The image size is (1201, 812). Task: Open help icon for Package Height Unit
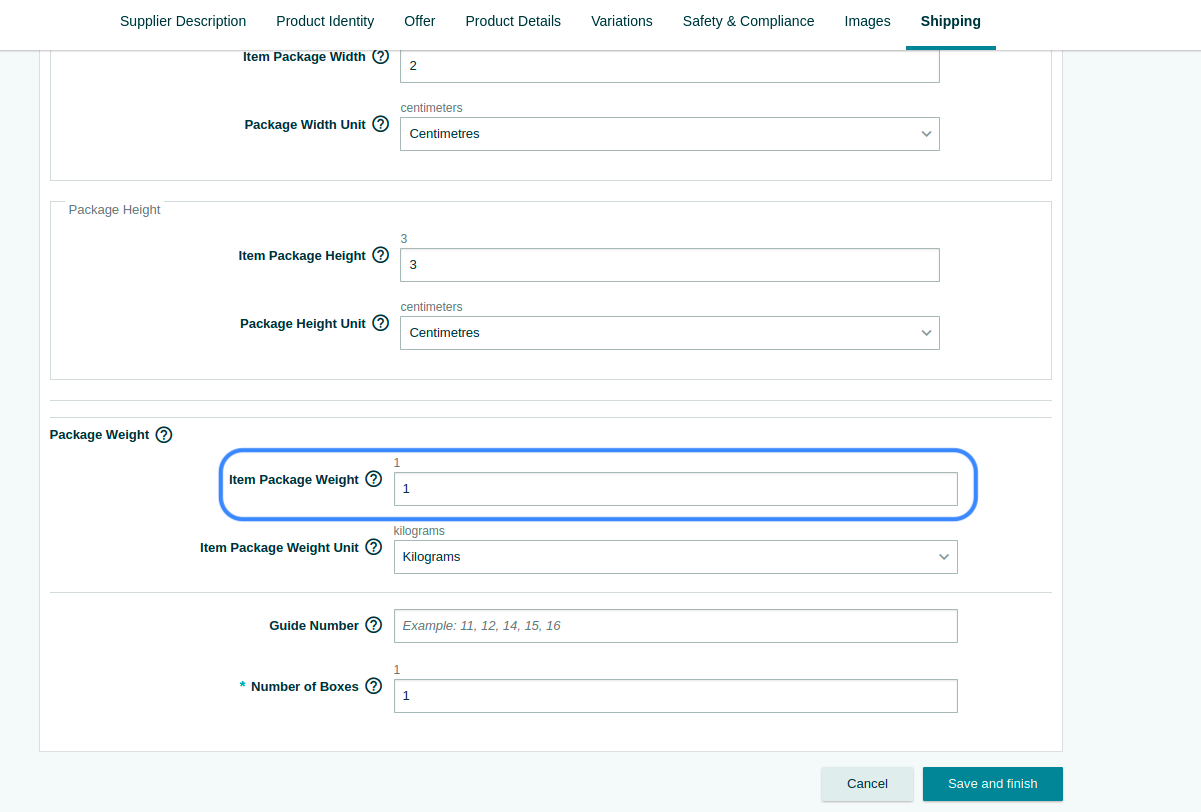380,323
